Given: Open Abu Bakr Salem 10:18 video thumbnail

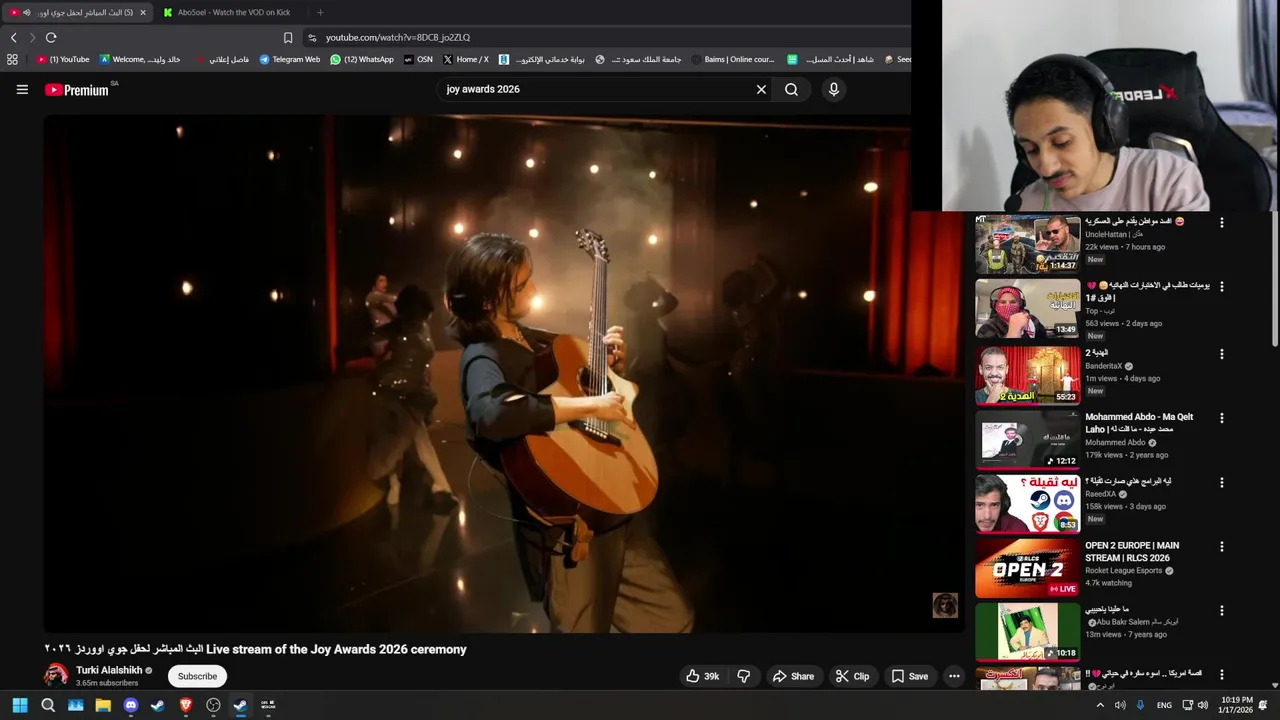Looking at the screenshot, I should tap(1027, 632).
